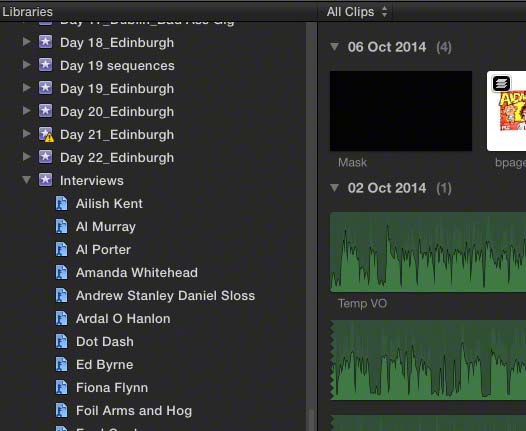The image size is (526, 431).
Task: Expand the Day 21_Edinburgh event
Action: 27,134
